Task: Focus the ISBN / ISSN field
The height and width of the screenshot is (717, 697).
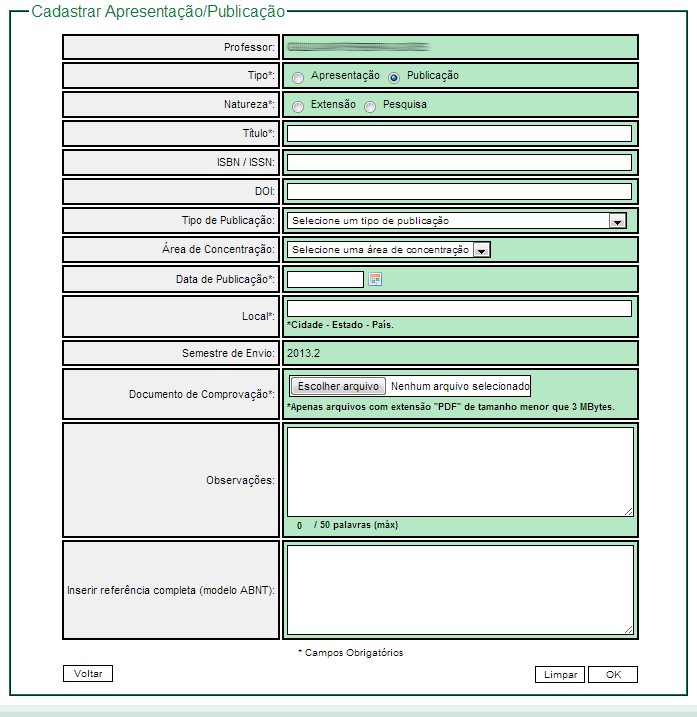Action: (459, 162)
